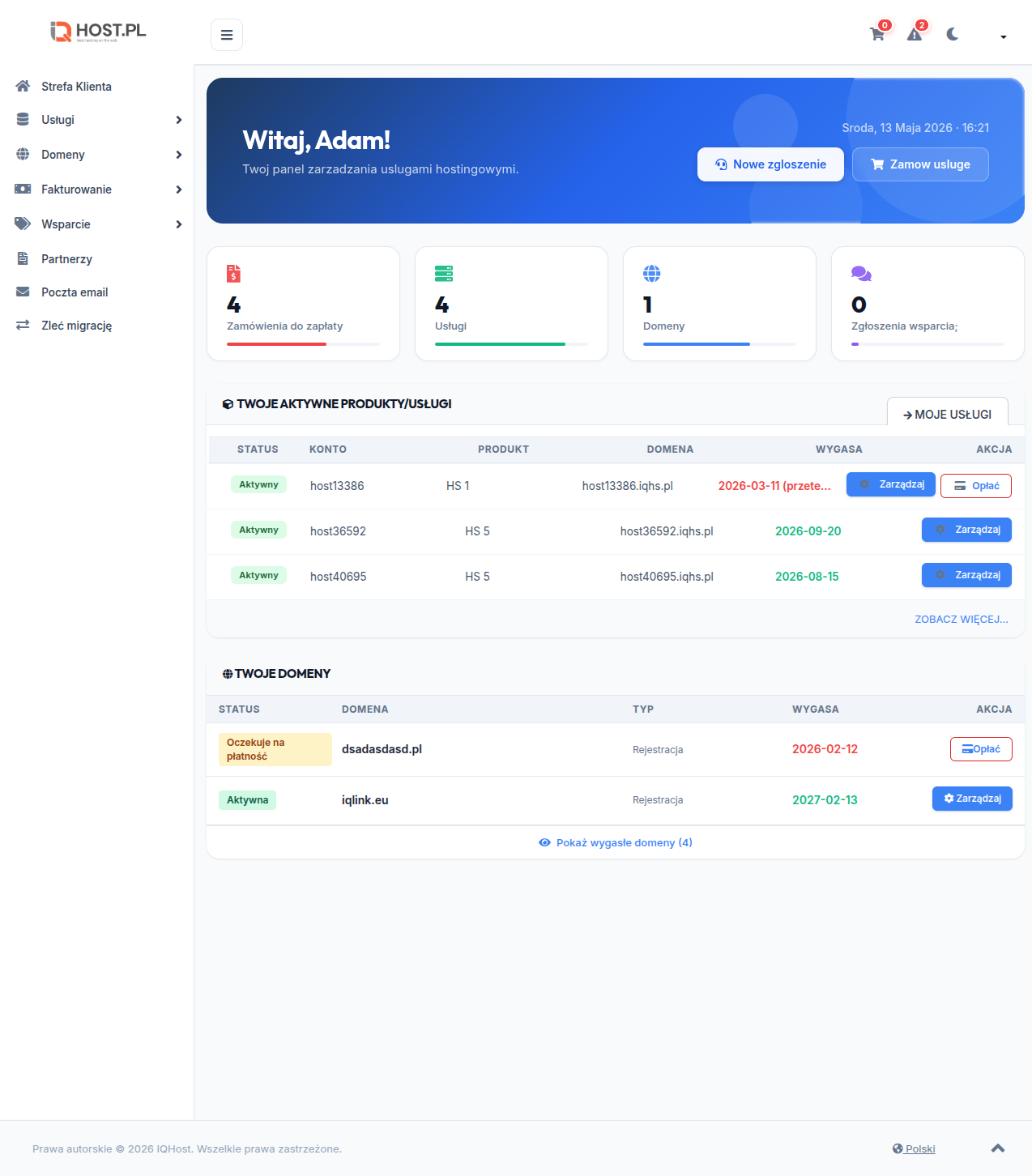
Task: Click Polski language selector in footer
Action: pyautogui.click(x=914, y=1148)
